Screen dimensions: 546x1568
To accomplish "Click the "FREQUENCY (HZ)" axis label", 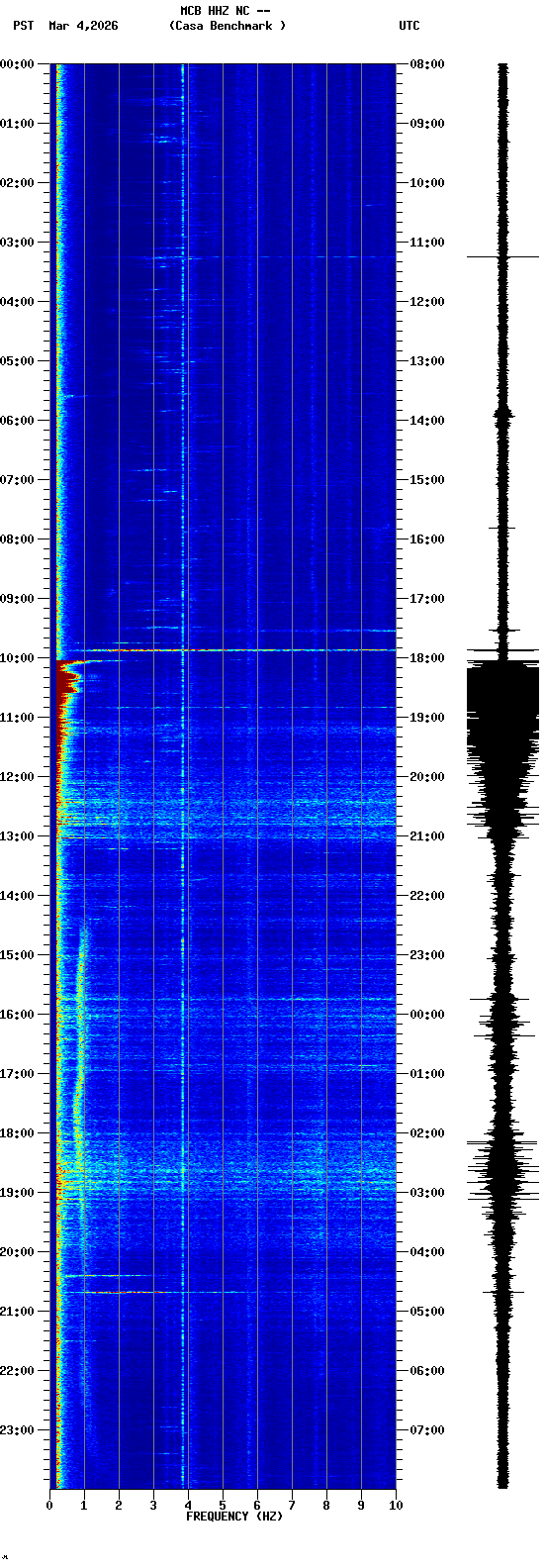I will 234,1517.
